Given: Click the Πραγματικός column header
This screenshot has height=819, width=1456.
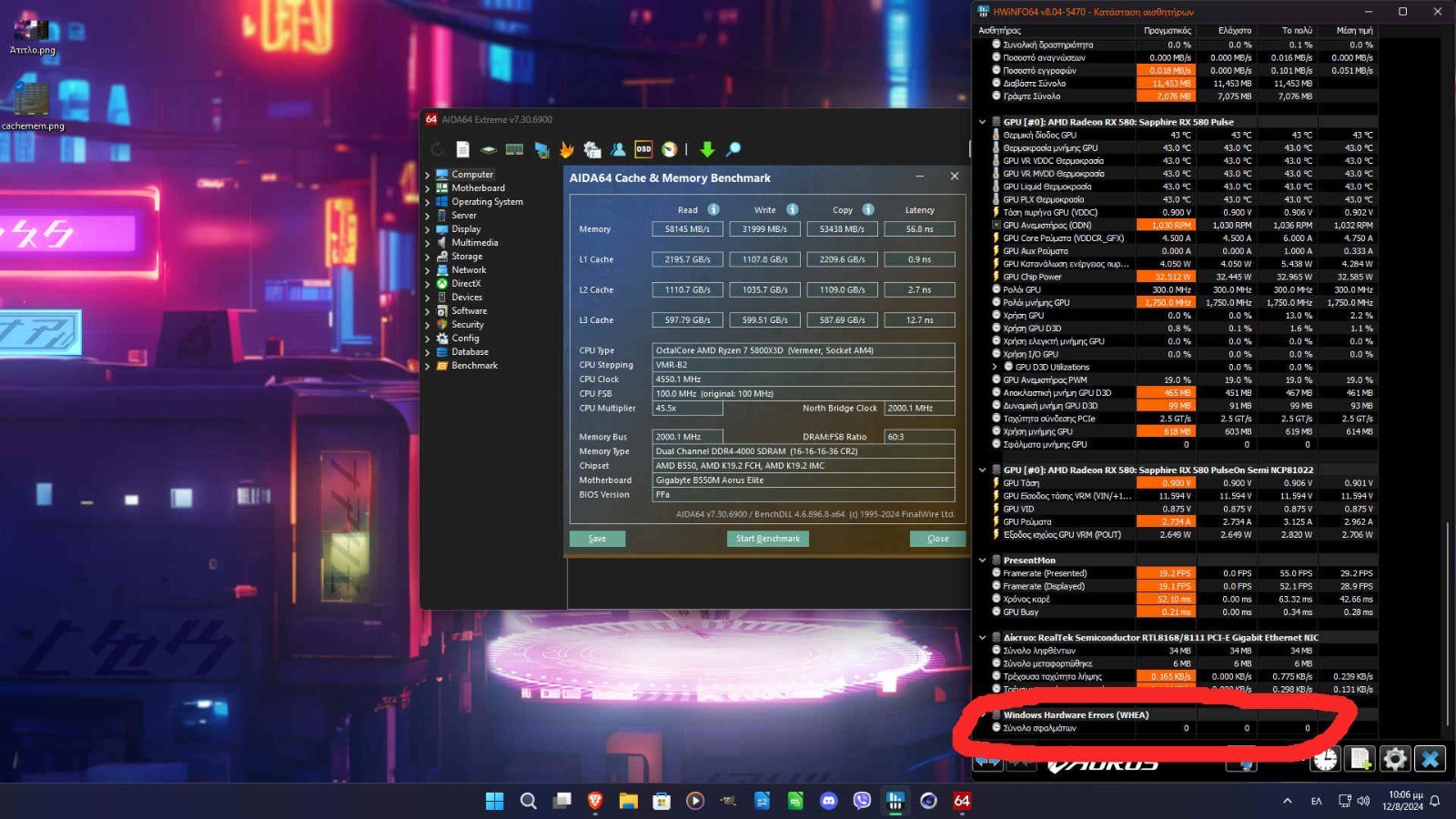Looking at the screenshot, I should pyautogui.click(x=1167, y=31).
